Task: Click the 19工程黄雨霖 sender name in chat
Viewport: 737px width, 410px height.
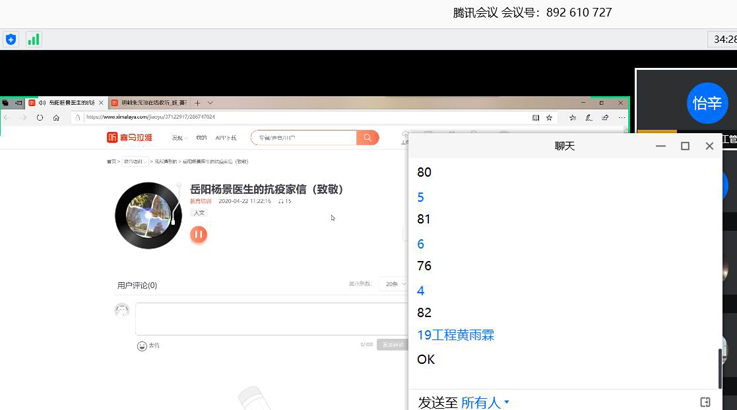Action: point(455,335)
